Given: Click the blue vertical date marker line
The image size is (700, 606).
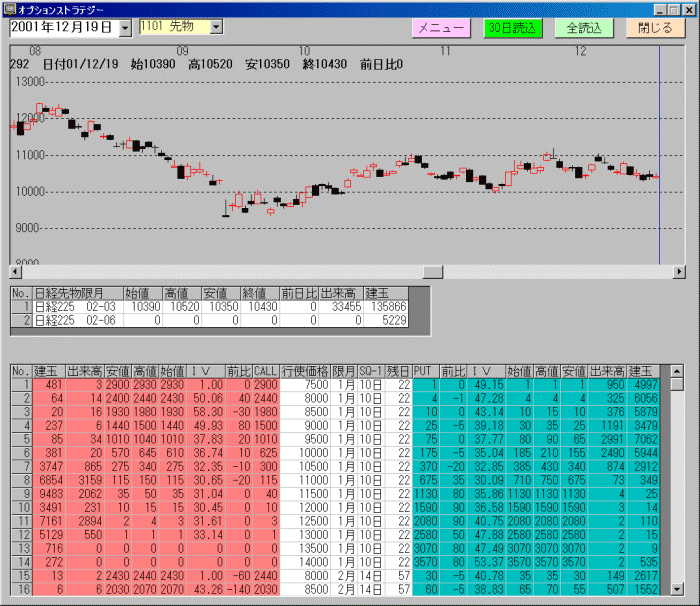Looking at the screenshot, I should coord(659,155).
